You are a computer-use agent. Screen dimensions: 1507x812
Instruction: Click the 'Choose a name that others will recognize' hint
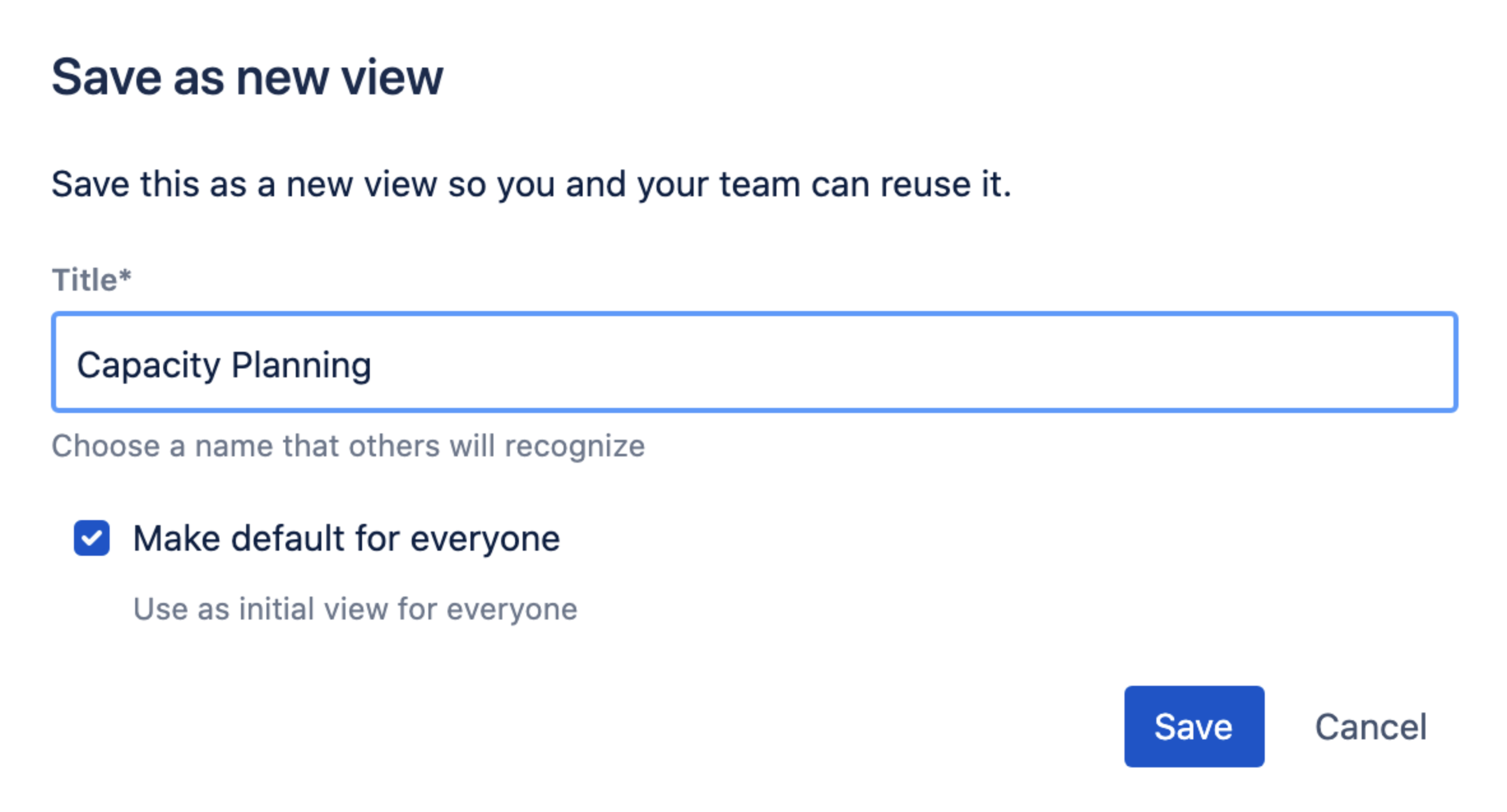pos(348,446)
